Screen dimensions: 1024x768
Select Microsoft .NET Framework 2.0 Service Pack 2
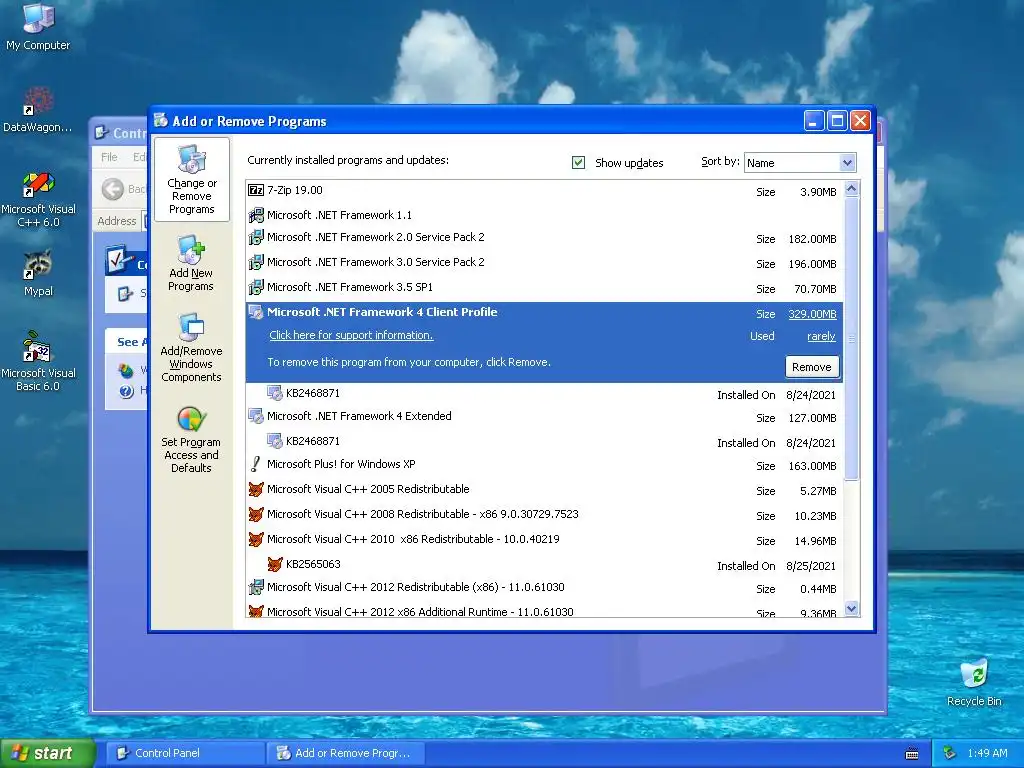(545, 238)
